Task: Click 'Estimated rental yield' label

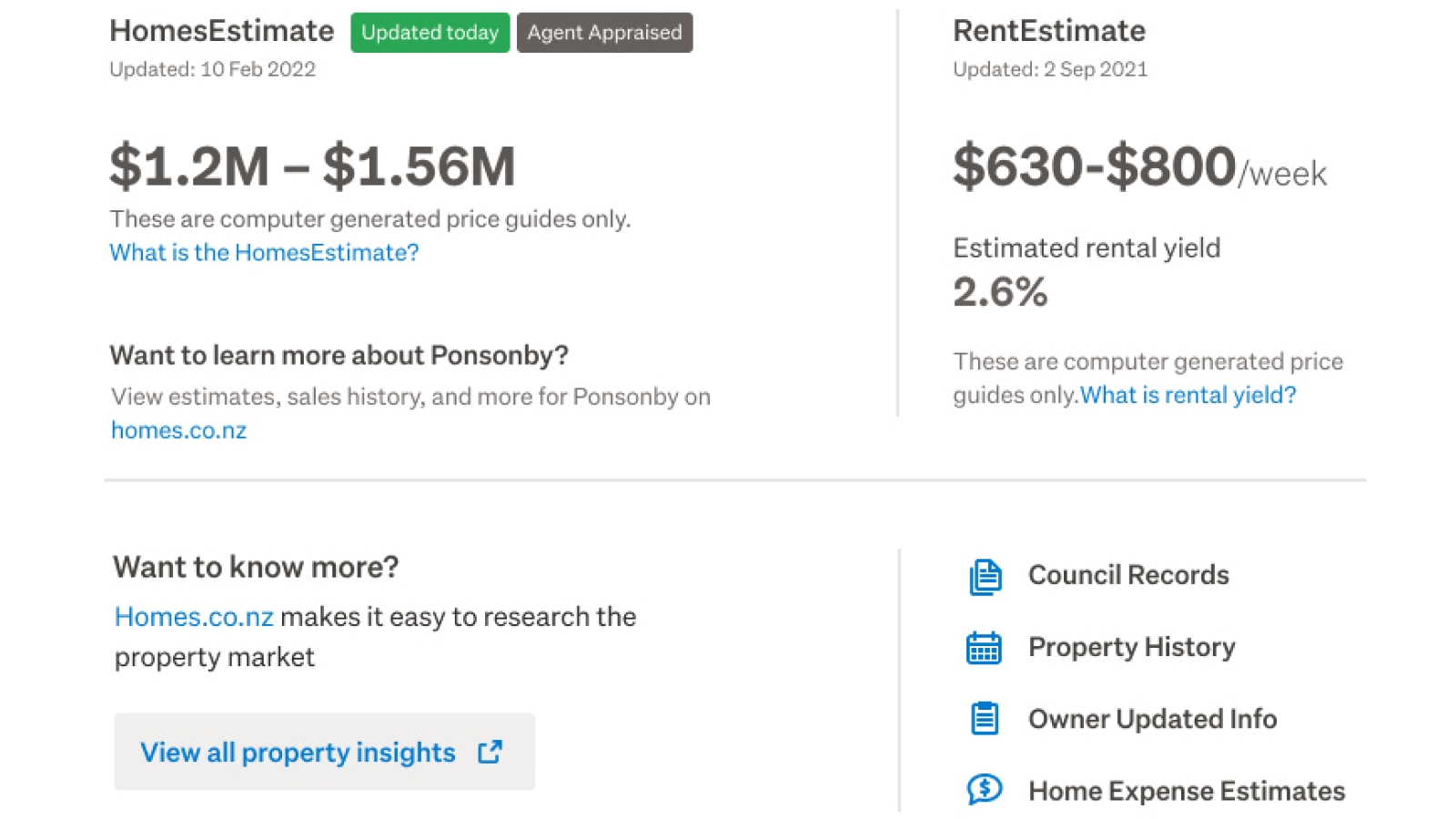Action: coord(1087,248)
